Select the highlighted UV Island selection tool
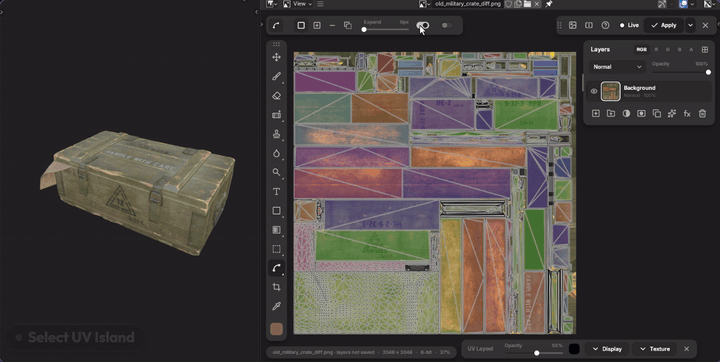Image resolution: width=720 pixels, height=362 pixels. tap(276, 268)
